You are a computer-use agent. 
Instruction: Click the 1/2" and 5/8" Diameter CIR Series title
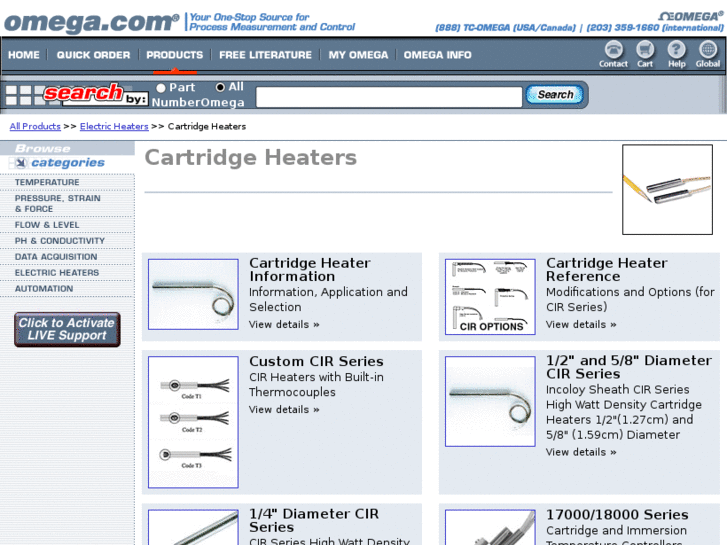tap(629, 367)
